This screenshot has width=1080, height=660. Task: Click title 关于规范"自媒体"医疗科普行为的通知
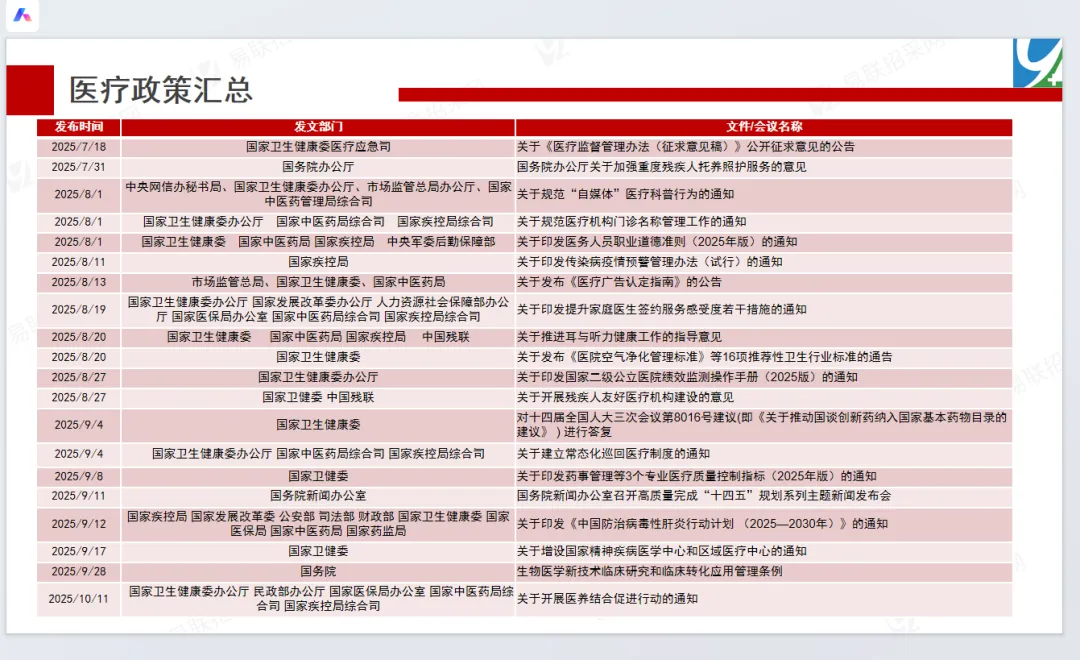[625, 194]
